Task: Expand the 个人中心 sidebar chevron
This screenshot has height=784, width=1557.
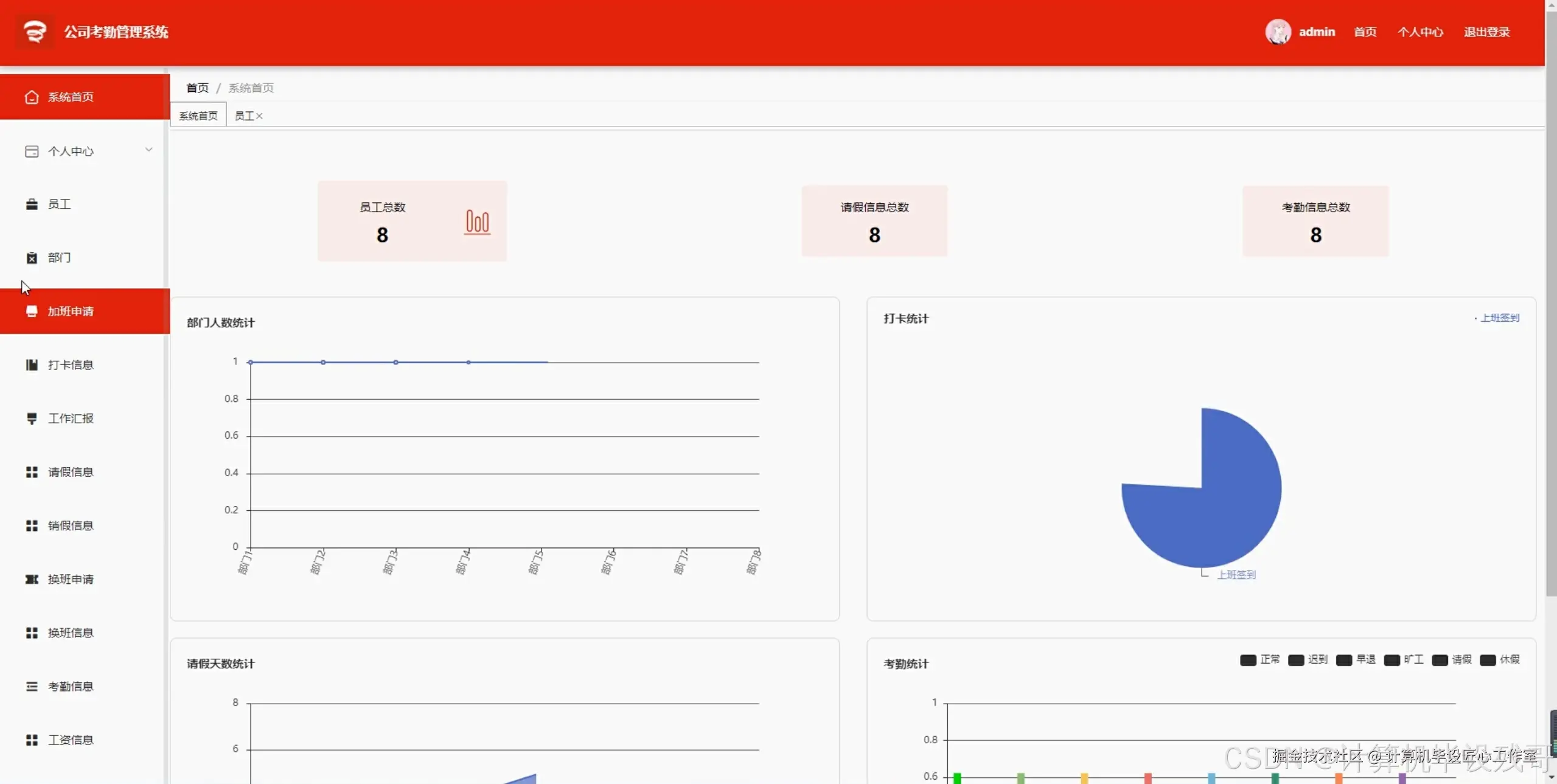Action: pyautogui.click(x=148, y=150)
